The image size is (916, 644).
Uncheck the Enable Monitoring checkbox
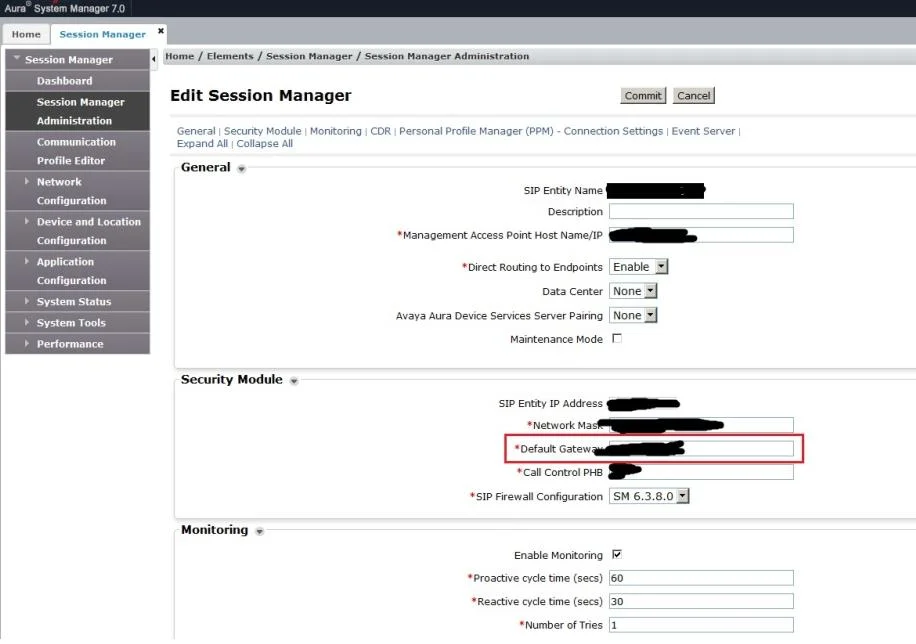pos(617,554)
